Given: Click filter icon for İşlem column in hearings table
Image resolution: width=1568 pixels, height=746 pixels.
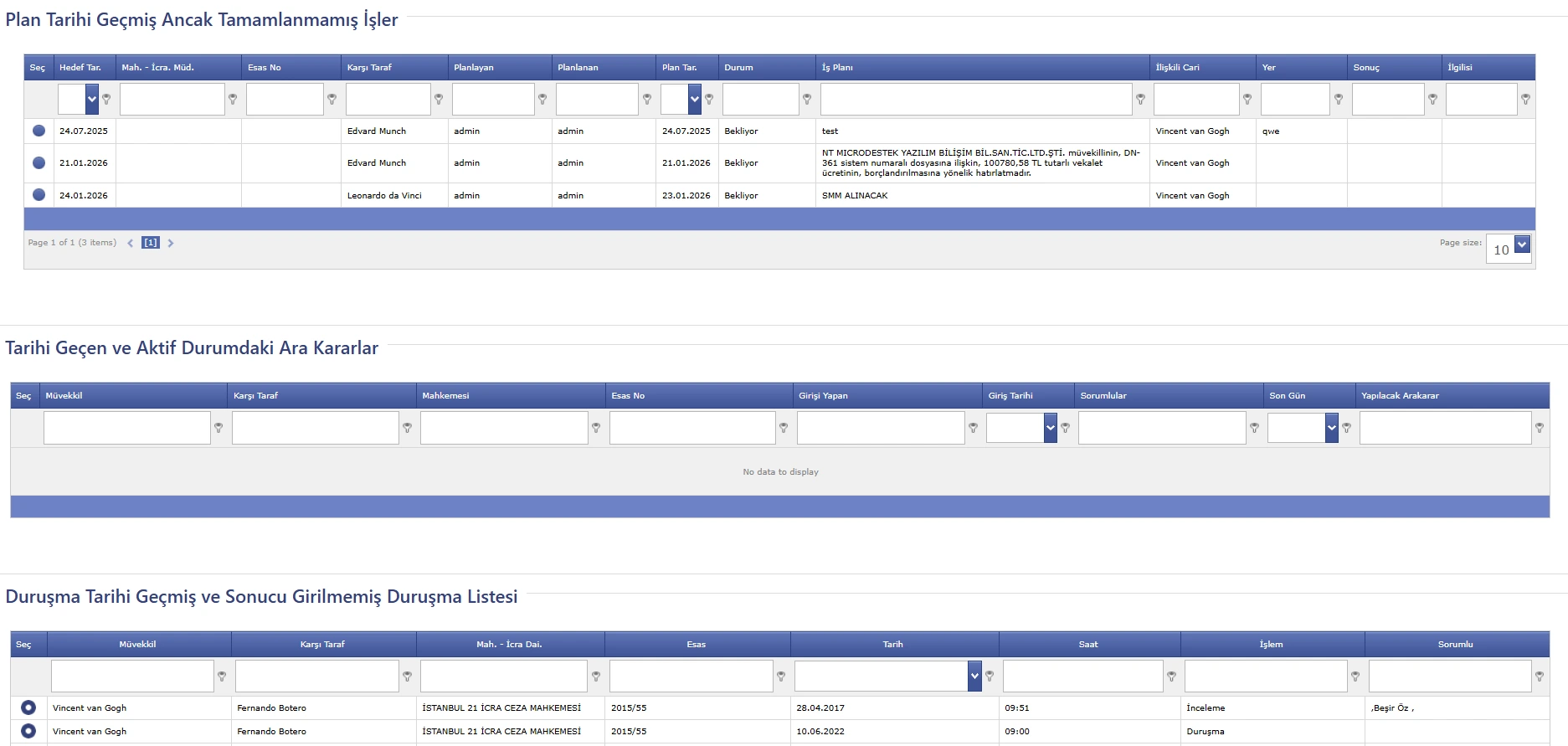Looking at the screenshot, I should point(1355,677).
